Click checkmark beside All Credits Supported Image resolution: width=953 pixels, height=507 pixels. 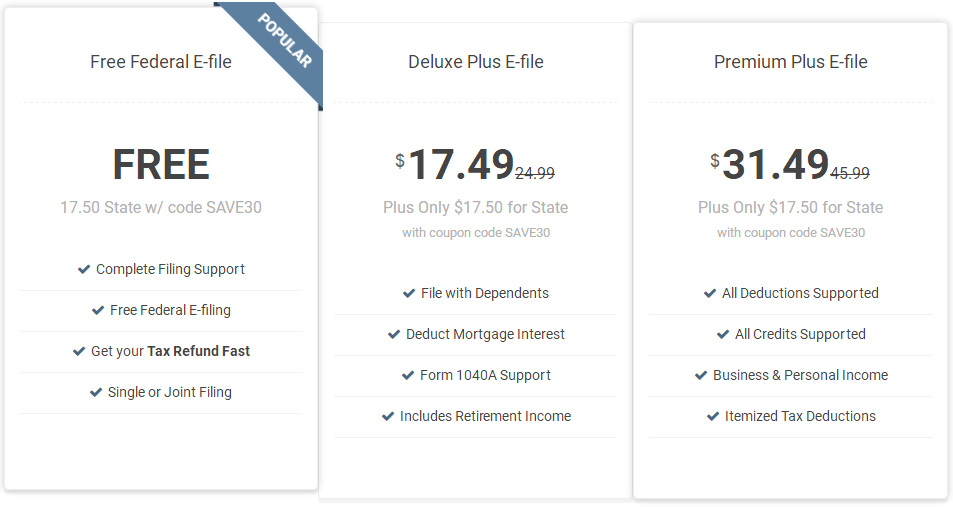(x=723, y=334)
